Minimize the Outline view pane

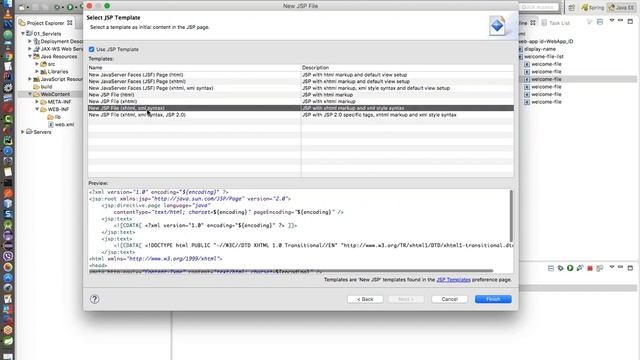click(621, 20)
